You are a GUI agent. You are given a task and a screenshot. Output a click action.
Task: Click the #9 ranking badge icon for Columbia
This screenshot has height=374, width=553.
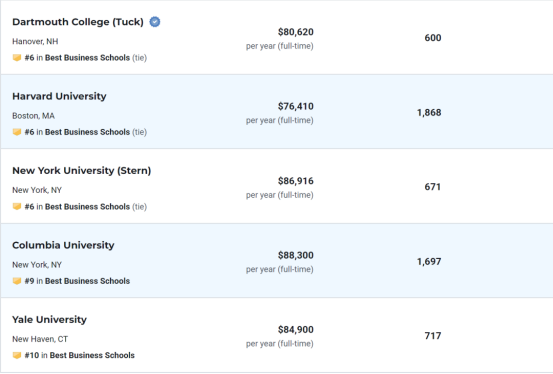click(x=17, y=281)
